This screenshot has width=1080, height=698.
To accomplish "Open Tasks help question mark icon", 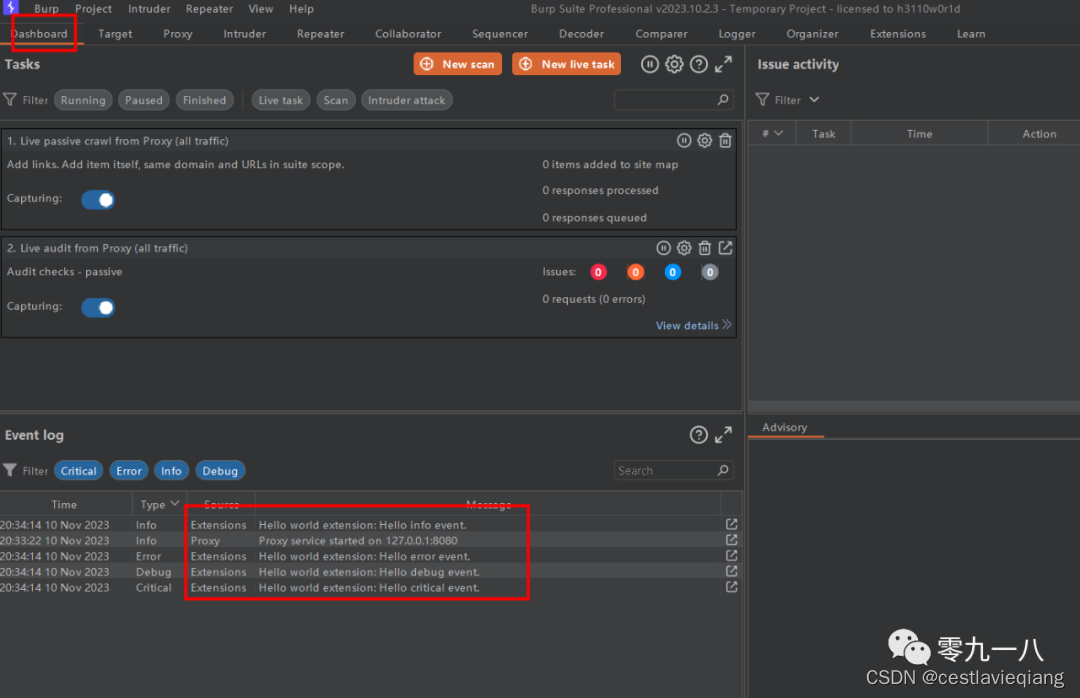I will tap(698, 64).
